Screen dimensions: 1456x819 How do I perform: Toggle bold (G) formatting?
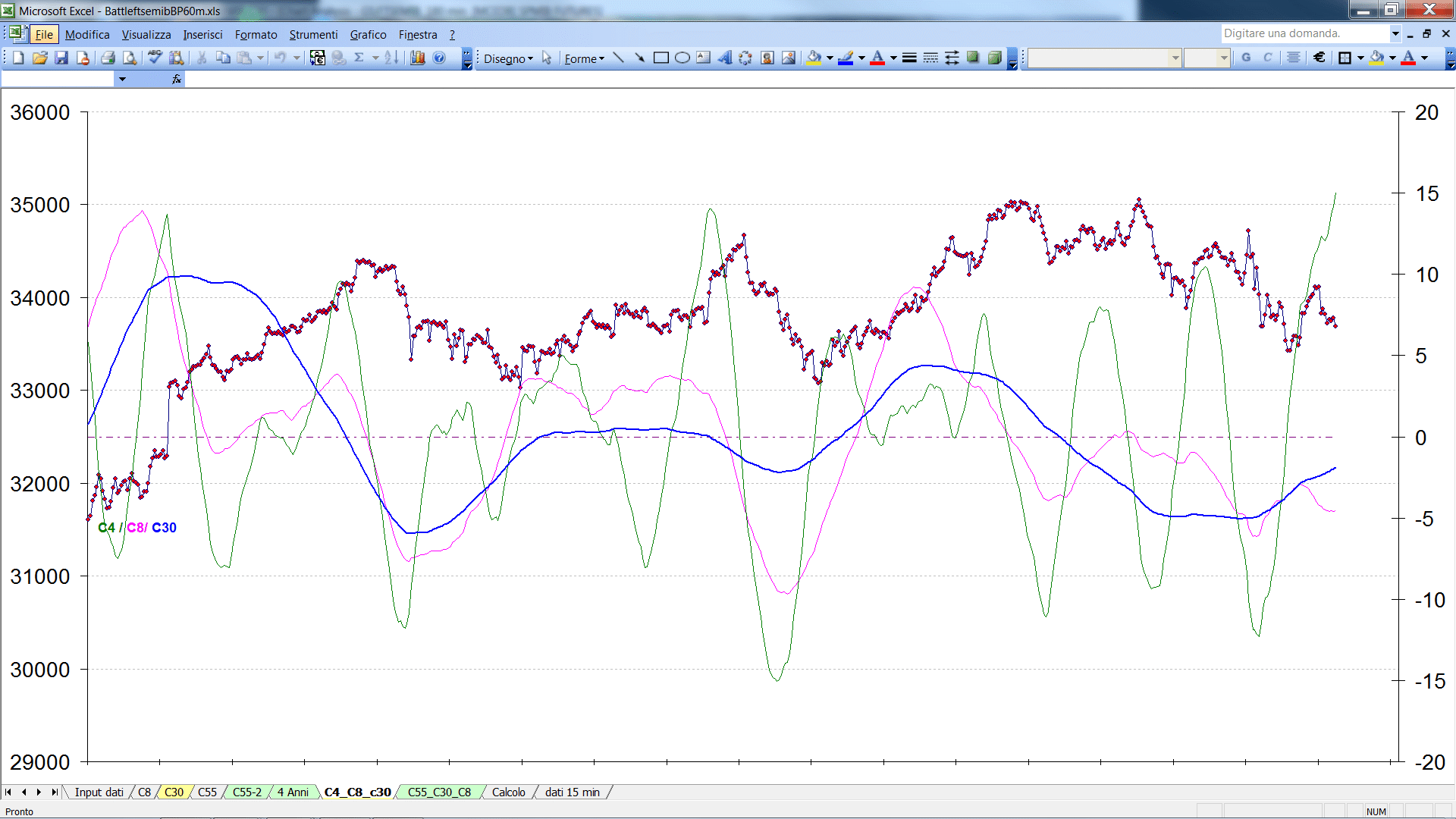point(1246,58)
